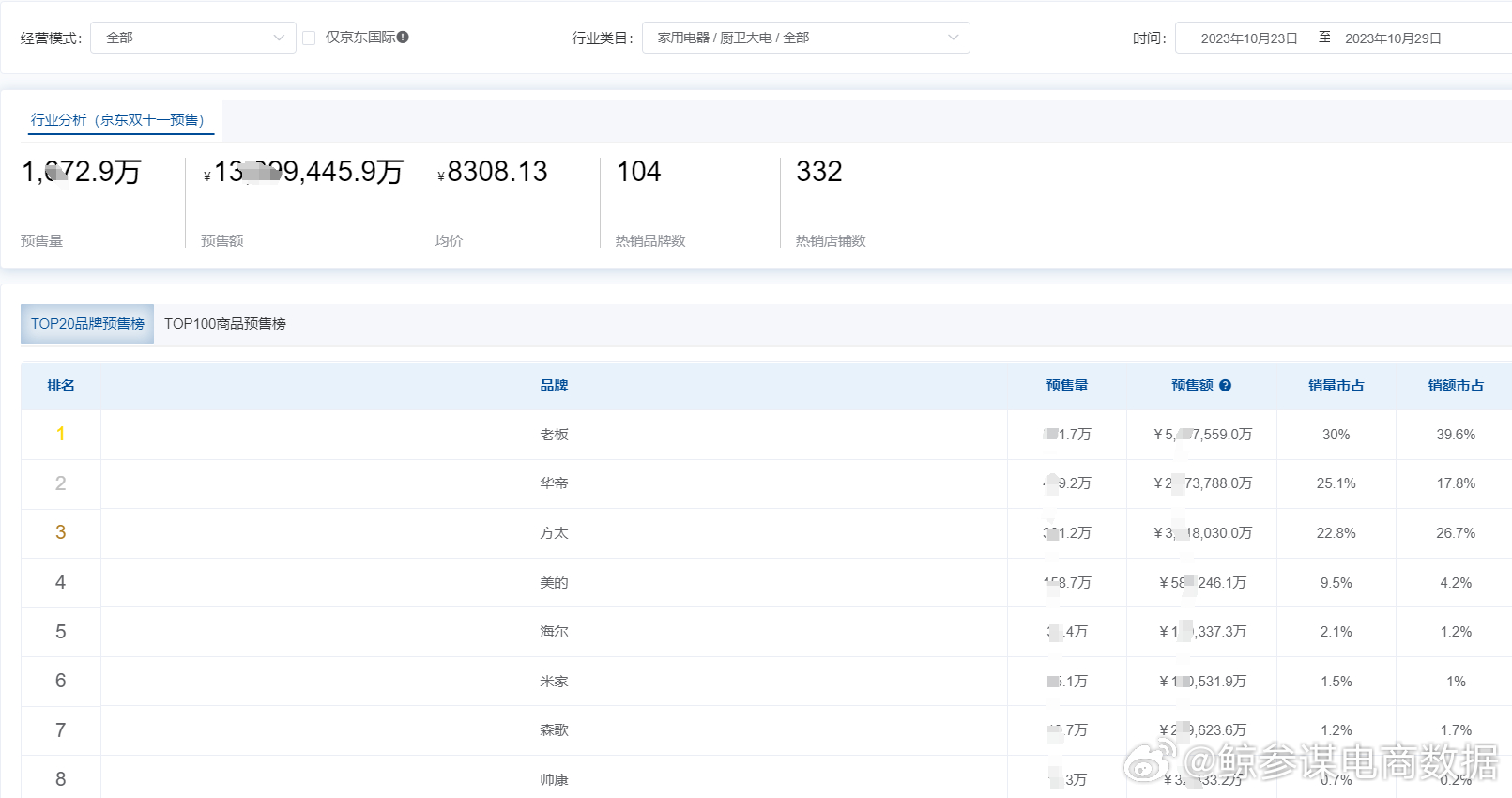Image resolution: width=1512 pixels, height=798 pixels.
Task: Click the 行业类目 dropdown chevron arrow
Action: point(954,38)
